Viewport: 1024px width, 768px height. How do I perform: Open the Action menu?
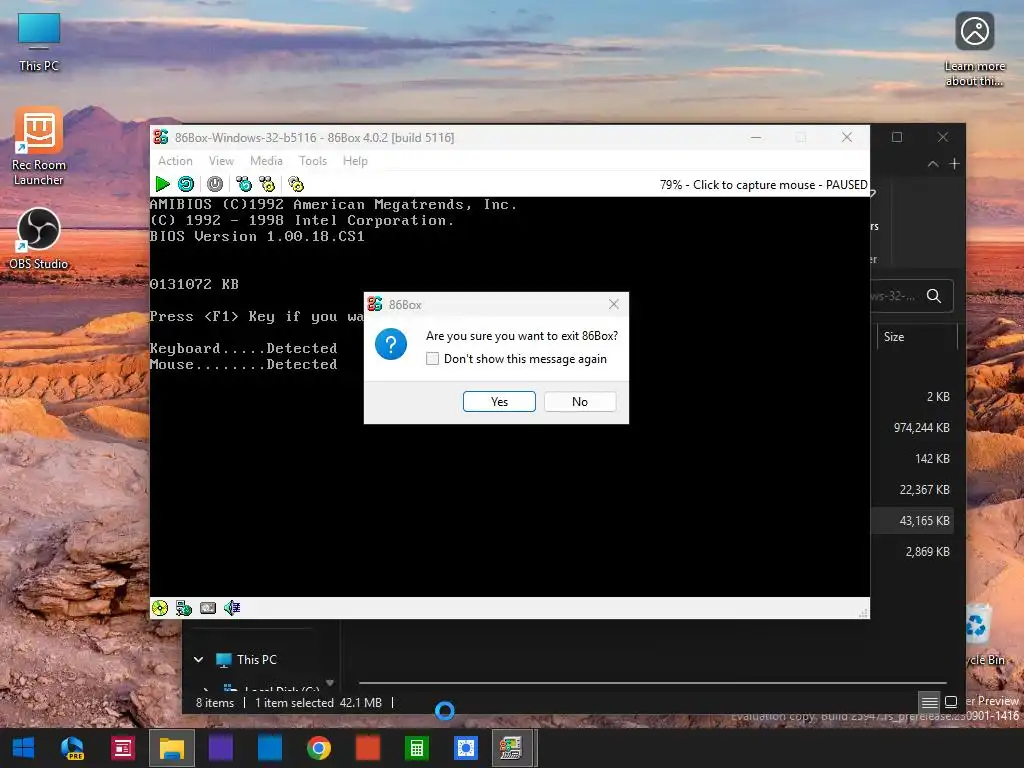pos(175,161)
